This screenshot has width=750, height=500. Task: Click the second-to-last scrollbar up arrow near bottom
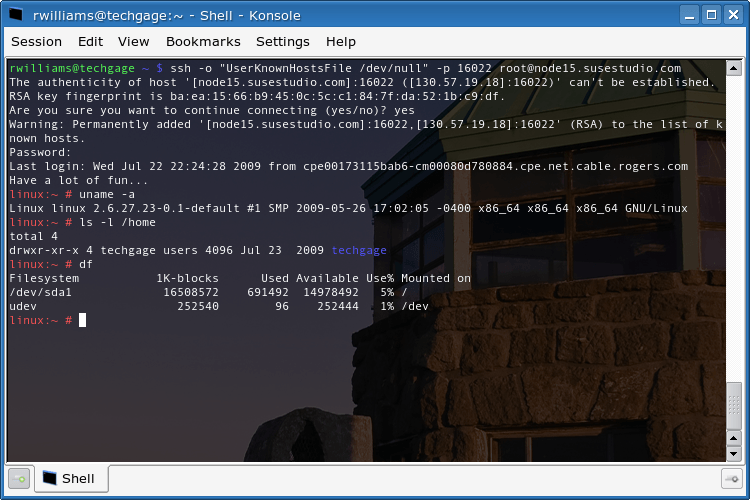[734, 438]
